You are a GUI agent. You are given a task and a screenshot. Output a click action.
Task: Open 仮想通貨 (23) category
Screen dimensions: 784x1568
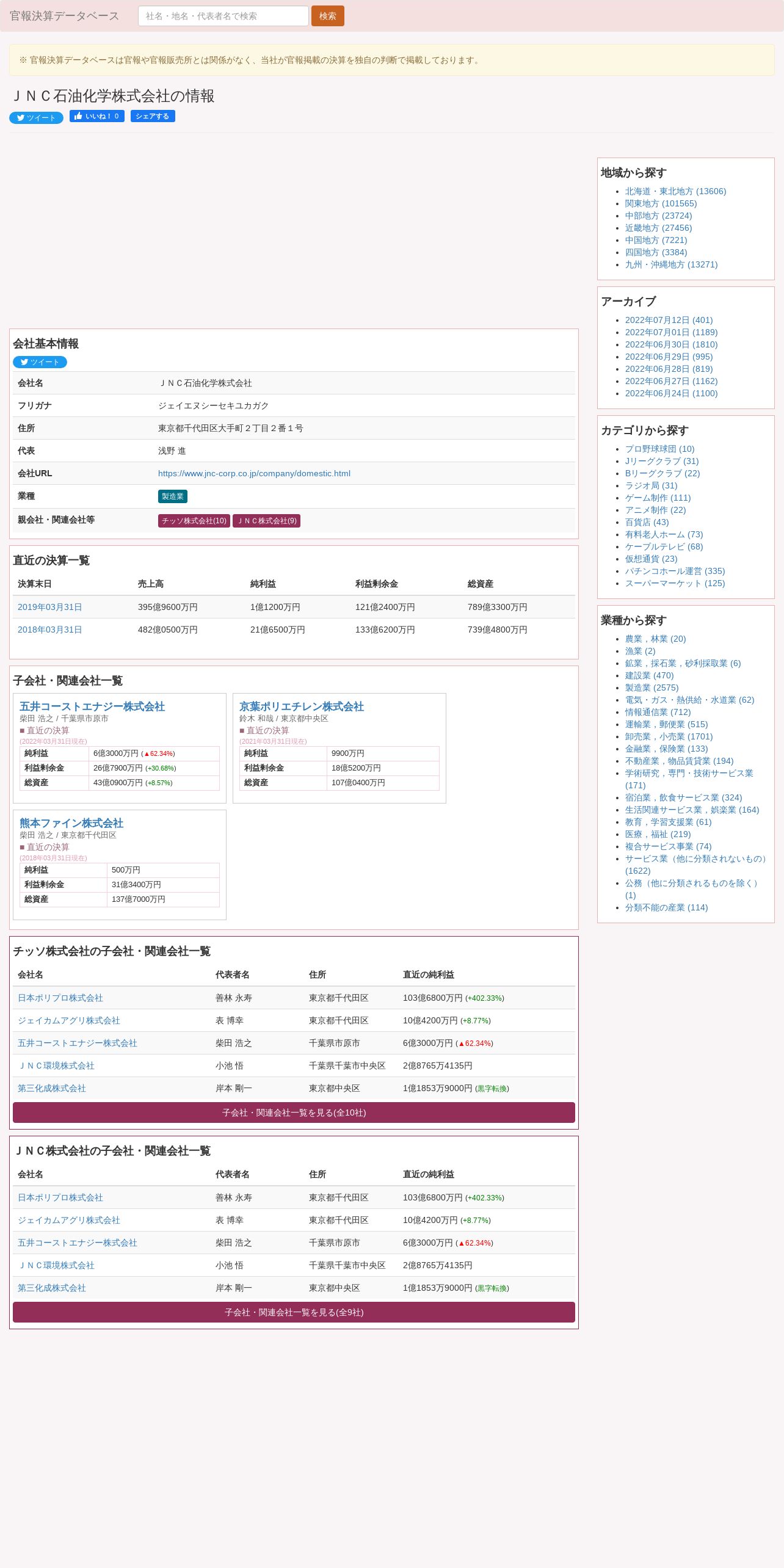(651, 559)
